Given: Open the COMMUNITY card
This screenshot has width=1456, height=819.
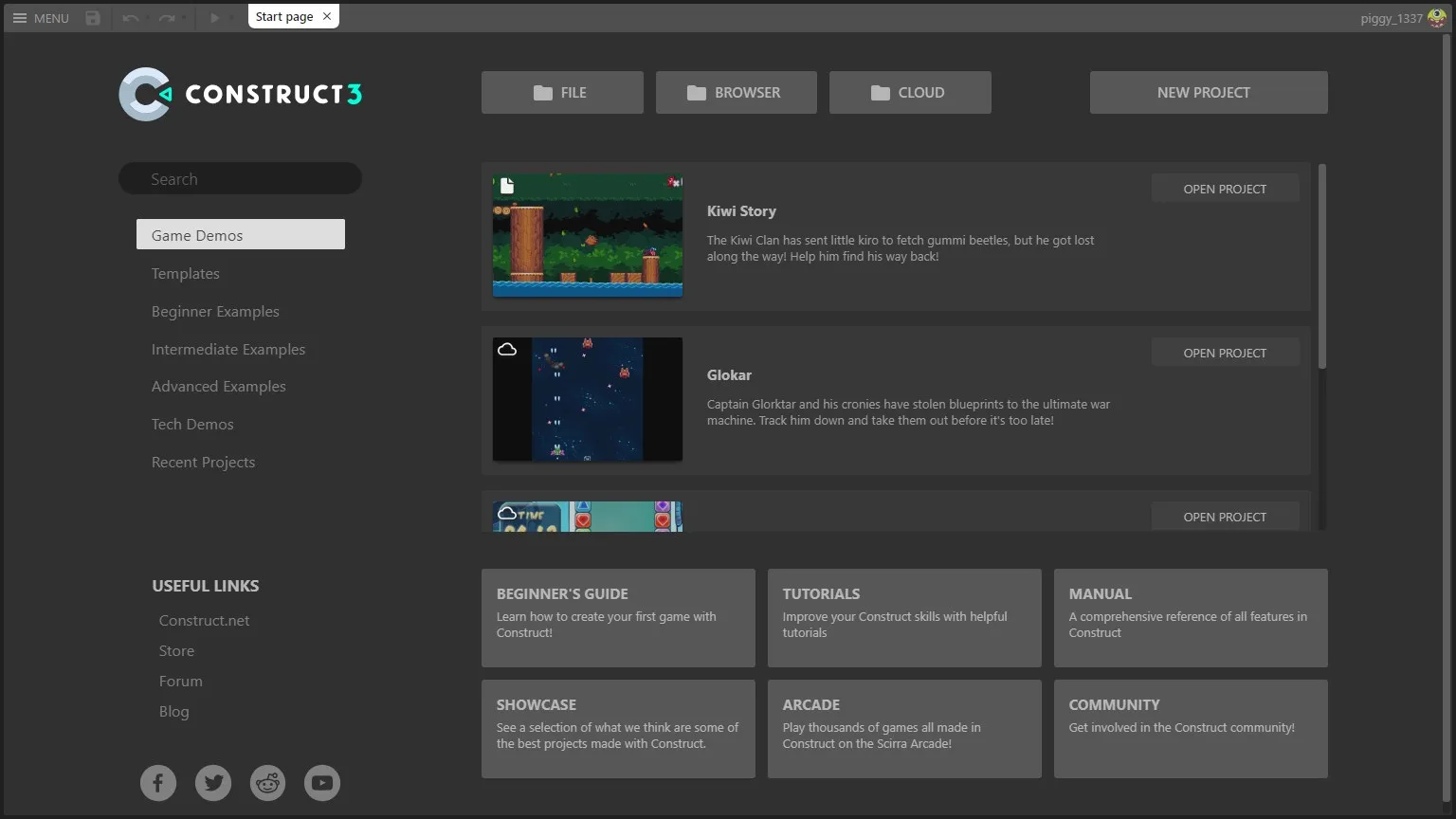Looking at the screenshot, I should pos(1191,729).
